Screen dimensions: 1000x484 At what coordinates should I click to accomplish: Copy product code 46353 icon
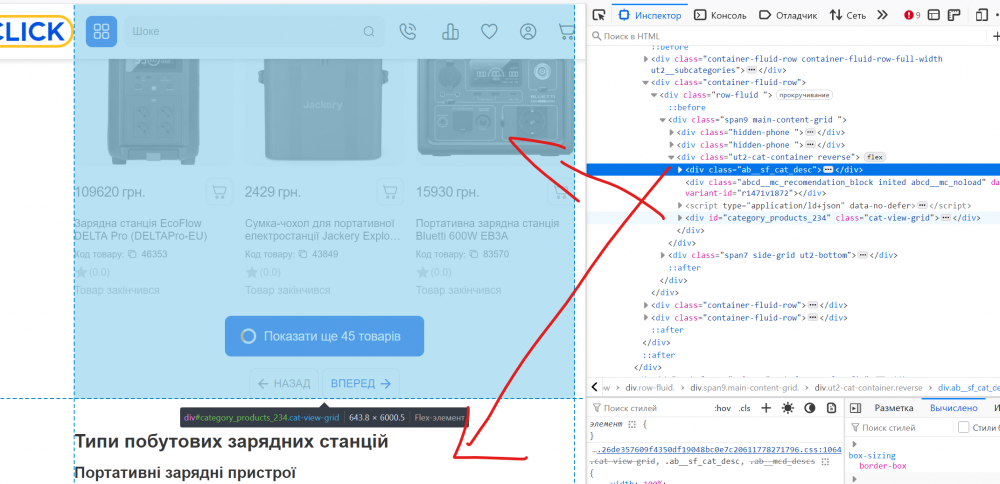click(x=132, y=254)
